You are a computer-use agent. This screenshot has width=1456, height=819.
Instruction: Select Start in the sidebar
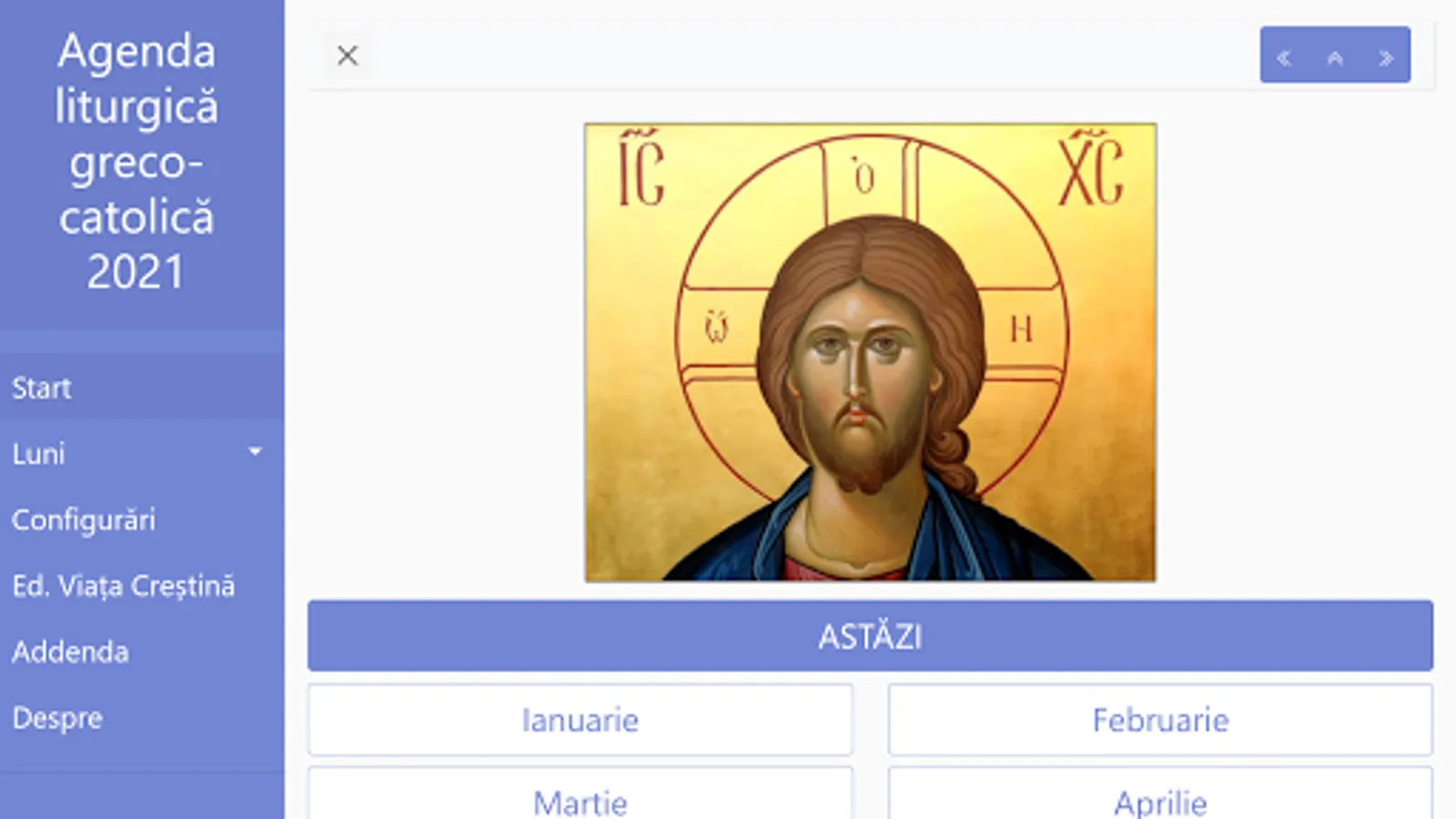click(42, 388)
